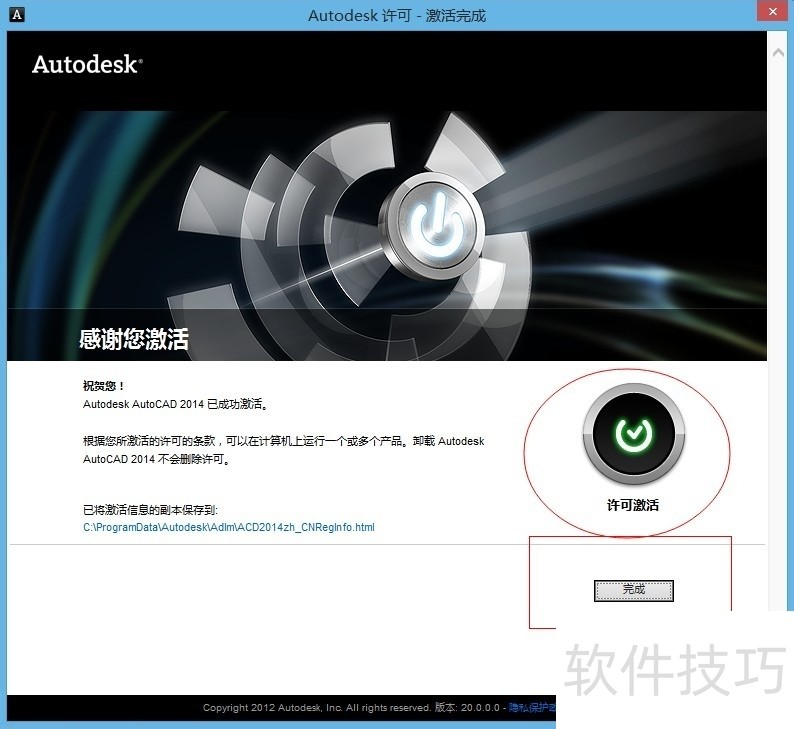
Task: Click the 完成 button to finish activation
Action: point(633,590)
